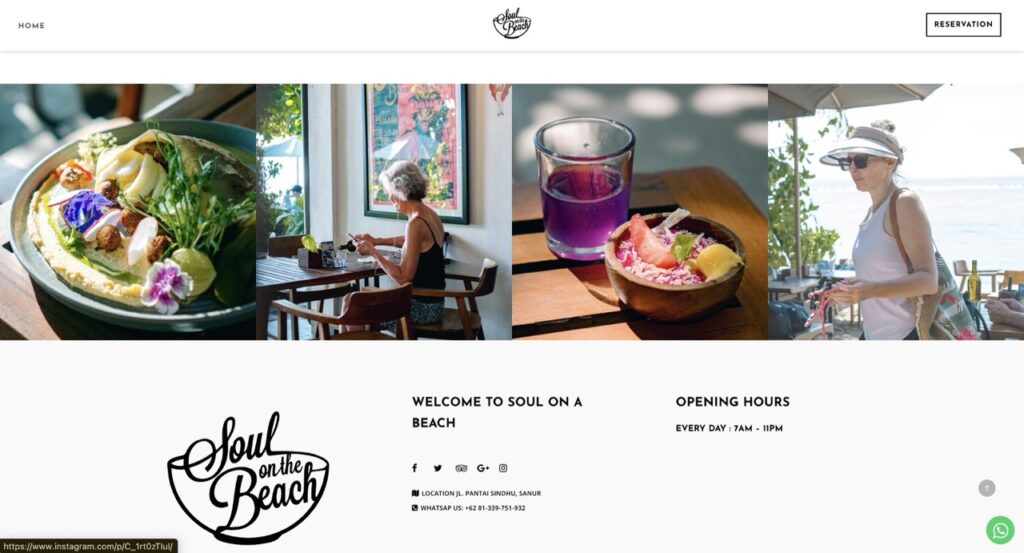
Task: Open the photo of woman seated at table
Action: (x=384, y=212)
